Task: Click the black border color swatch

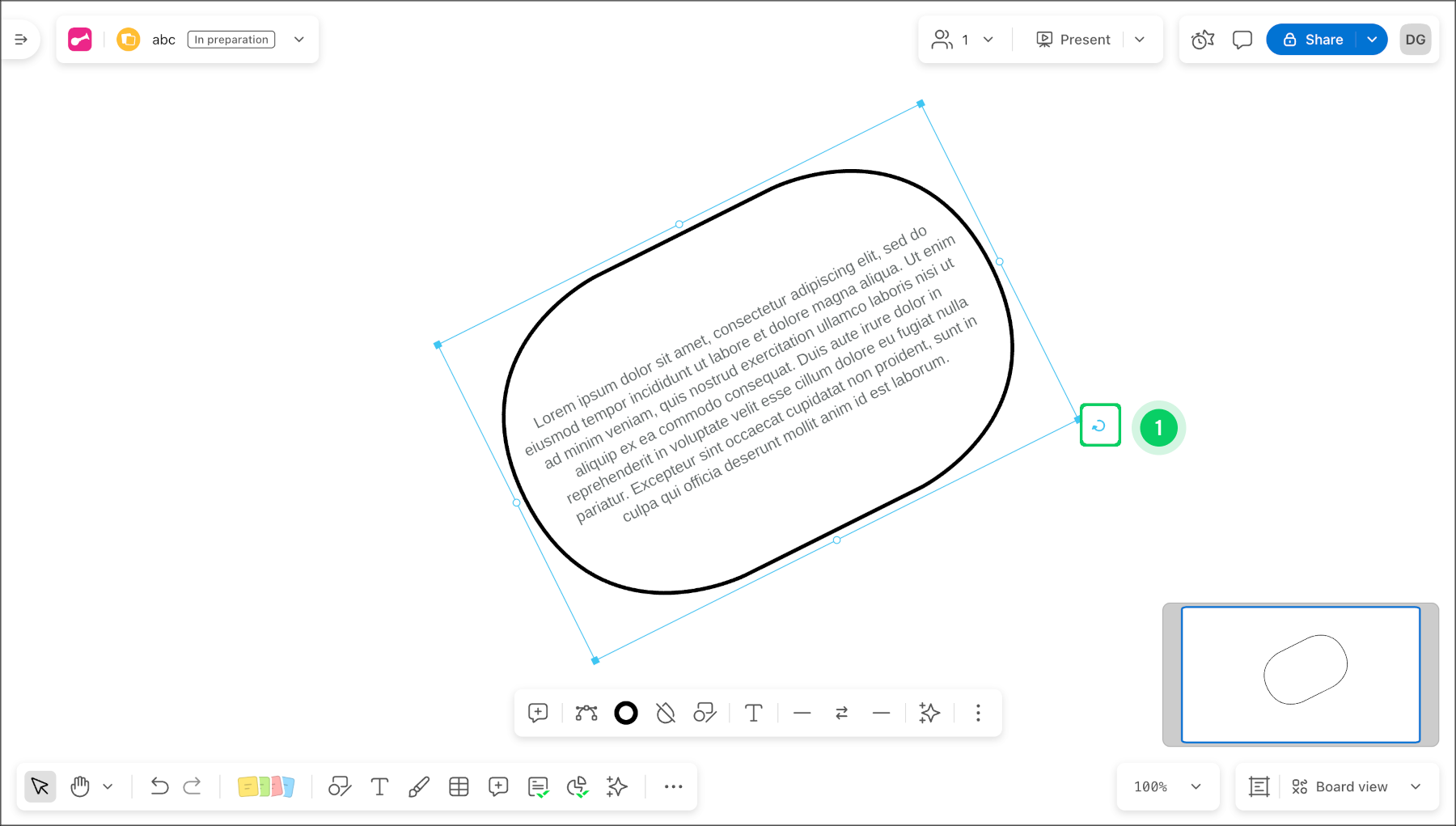Action: [626, 713]
